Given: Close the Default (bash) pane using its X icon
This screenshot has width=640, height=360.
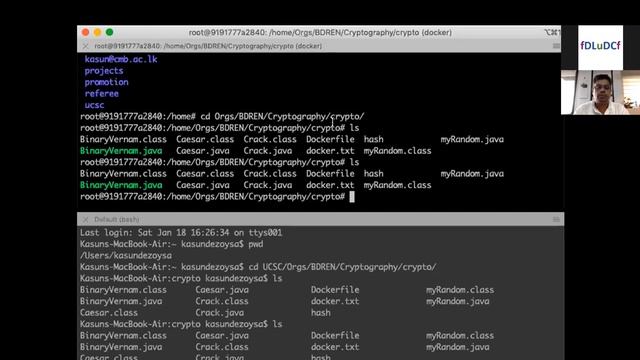Looking at the screenshot, I should (85, 220).
